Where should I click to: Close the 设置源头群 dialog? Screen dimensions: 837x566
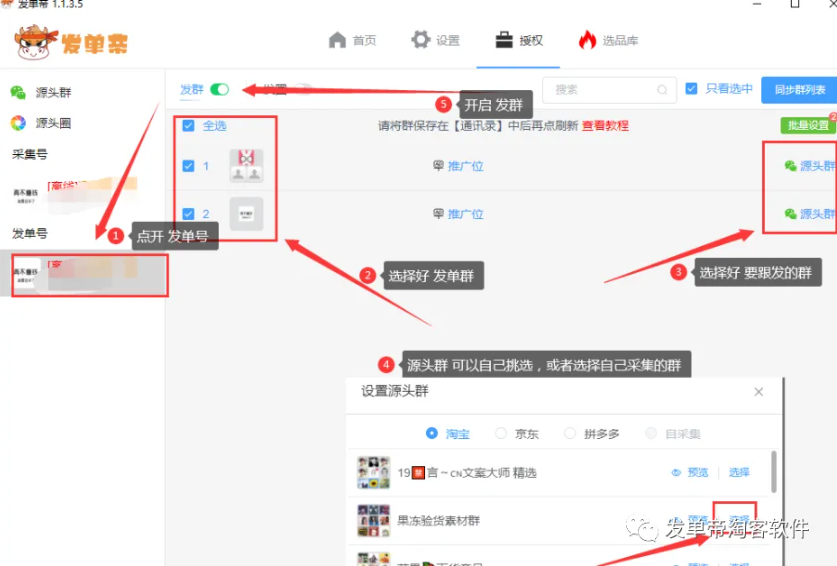point(759,392)
